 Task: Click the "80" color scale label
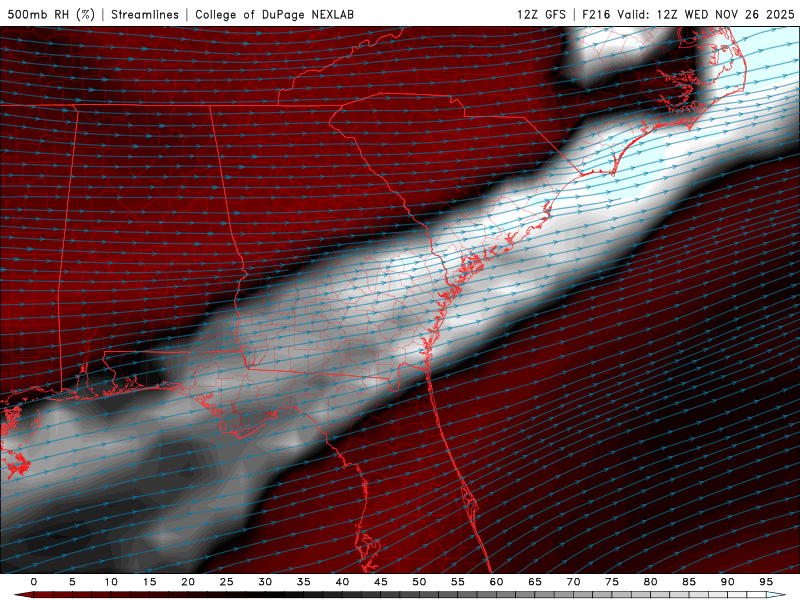coord(651,582)
